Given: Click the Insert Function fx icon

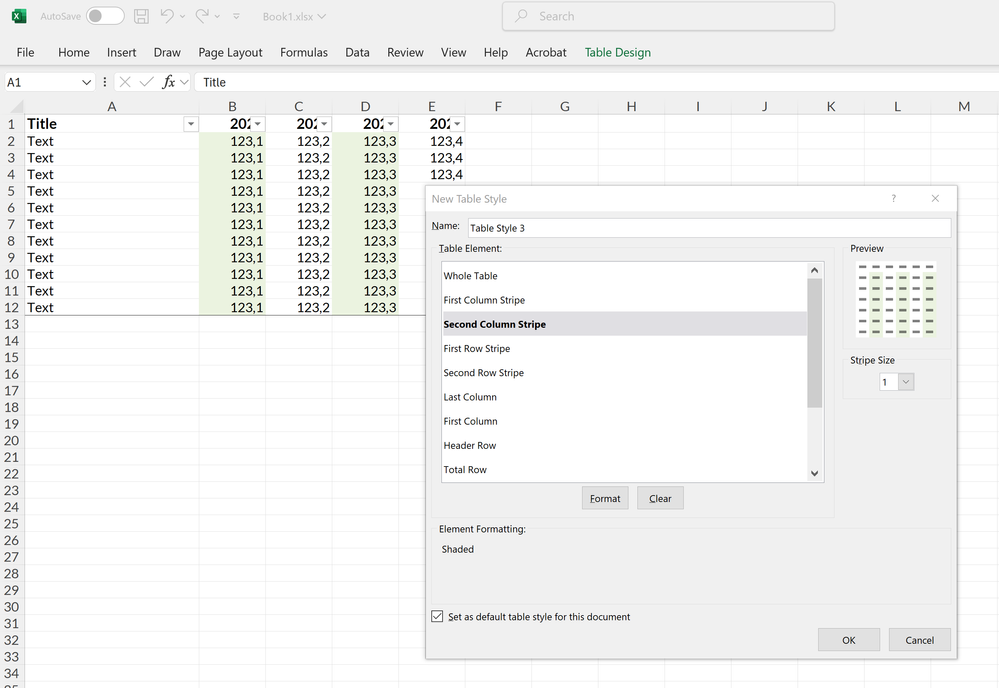Looking at the screenshot, I should (x=169, y=82).
